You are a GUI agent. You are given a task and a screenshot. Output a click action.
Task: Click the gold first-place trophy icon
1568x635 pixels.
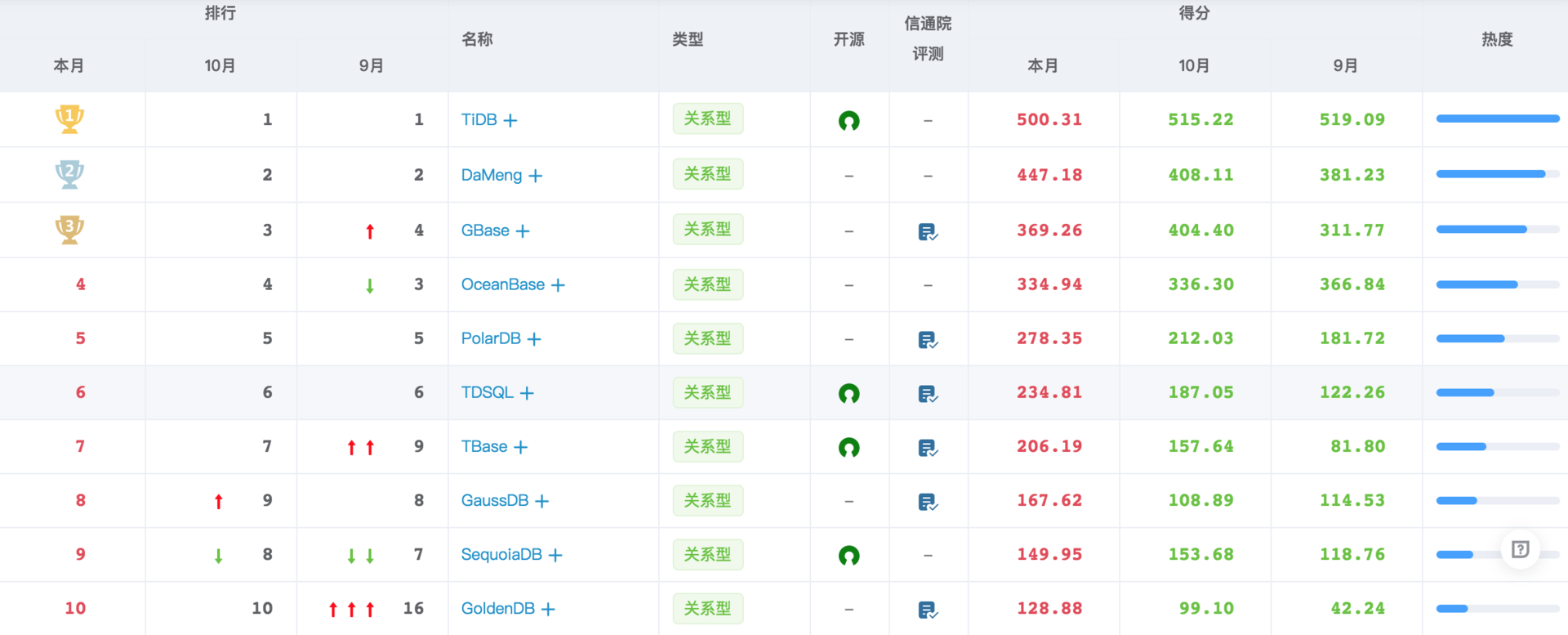point(69,119)
